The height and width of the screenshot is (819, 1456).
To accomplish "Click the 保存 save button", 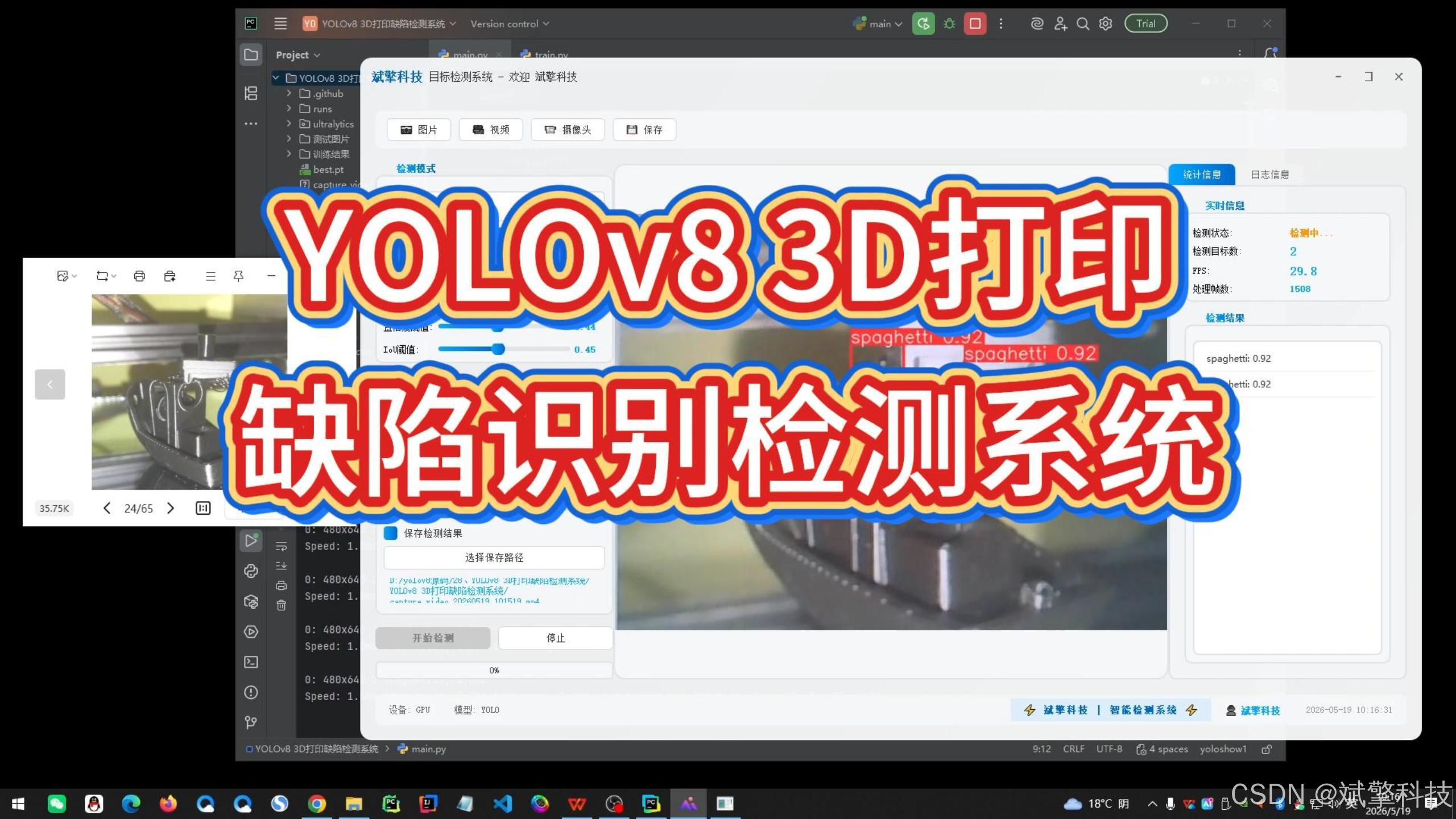I will pos(644,130).
